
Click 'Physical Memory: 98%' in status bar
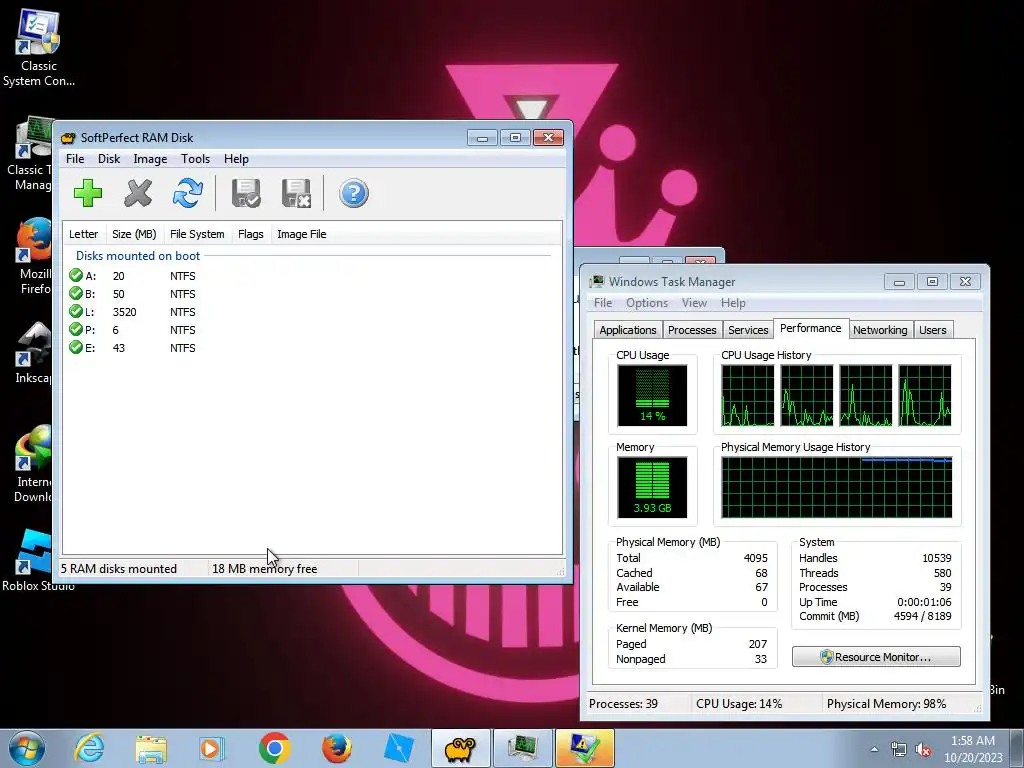point(886,704)
